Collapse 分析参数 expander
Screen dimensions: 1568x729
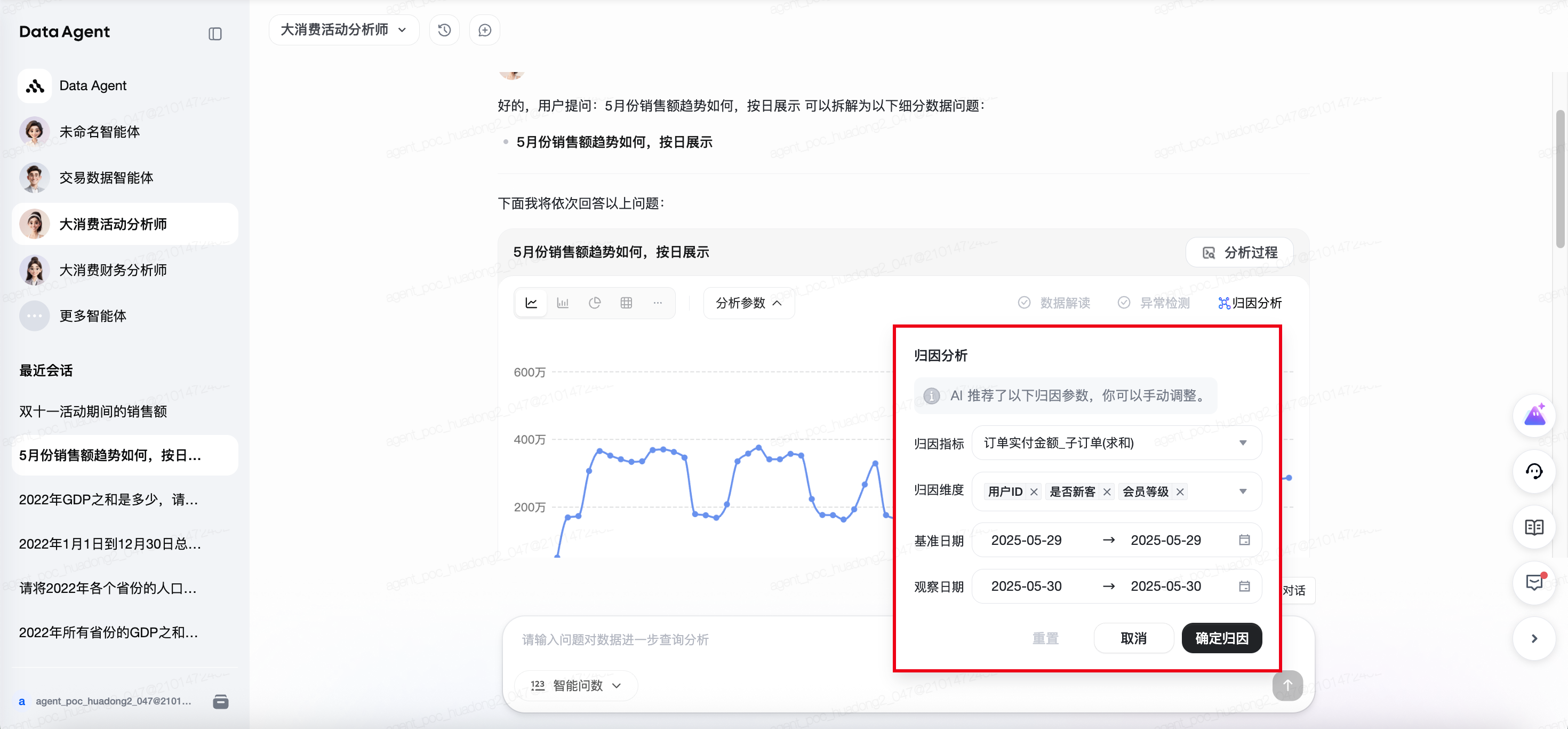pos(749,303)
